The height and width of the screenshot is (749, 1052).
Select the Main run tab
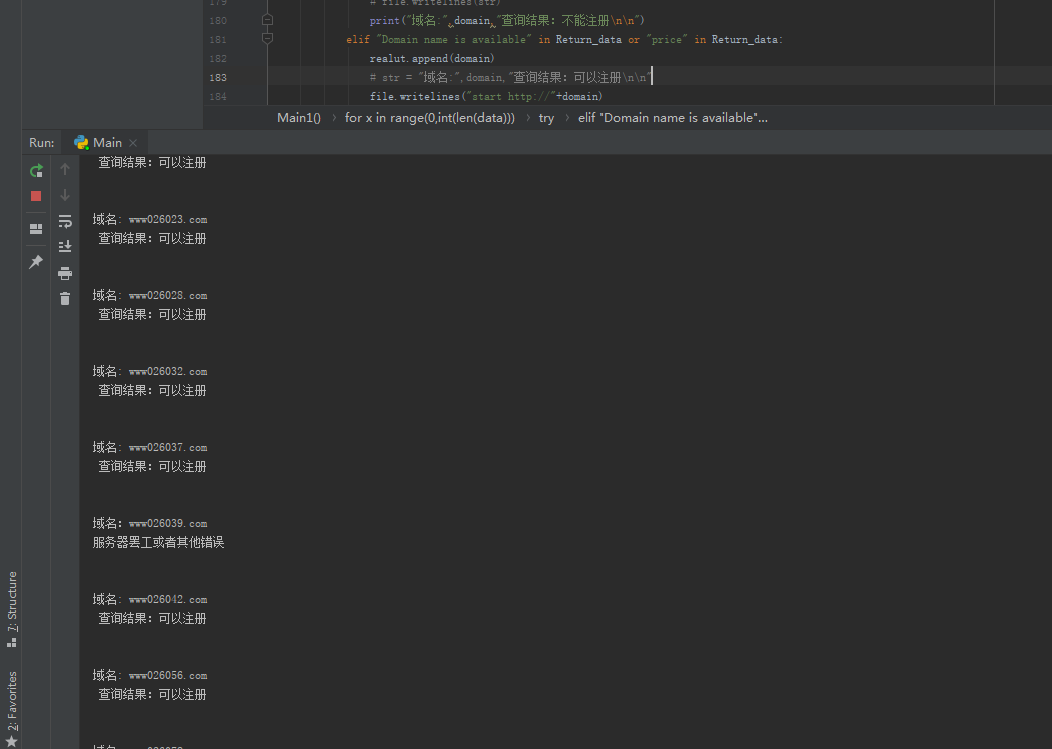tap(104, 142)
